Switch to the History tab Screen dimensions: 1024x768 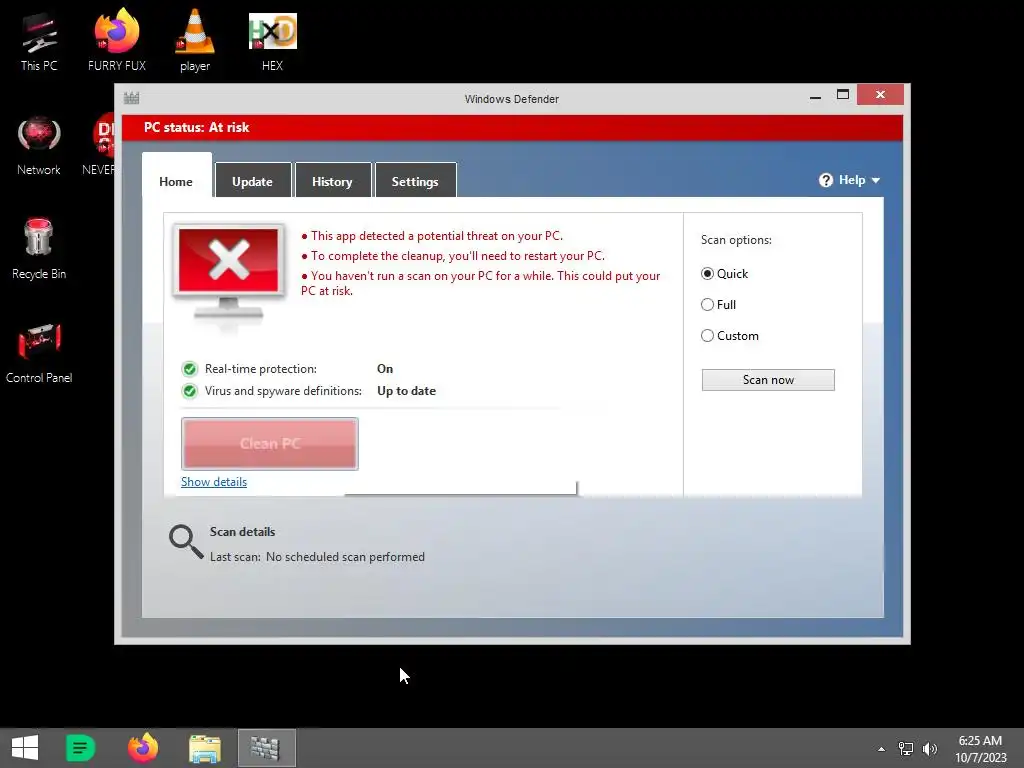[x=332, y=180]
